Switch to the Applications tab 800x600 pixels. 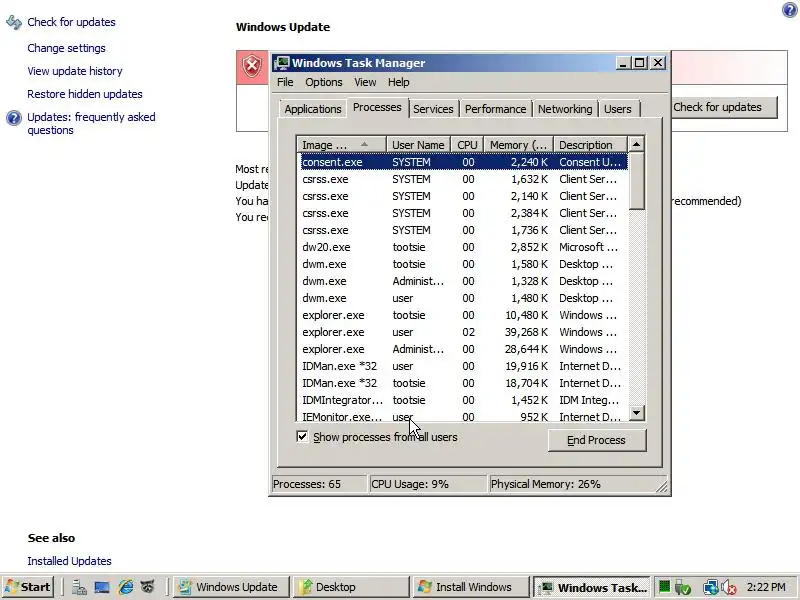[x=313, y=109]
